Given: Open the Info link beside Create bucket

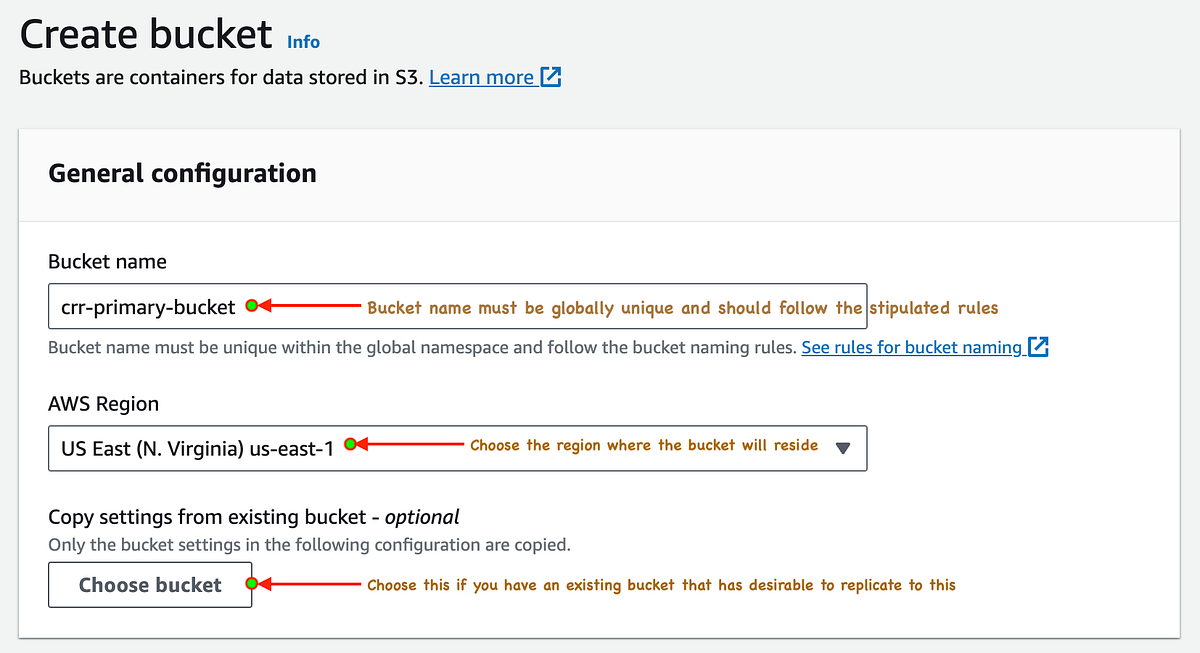Looking at the screenshot, I should pos(303,41).
